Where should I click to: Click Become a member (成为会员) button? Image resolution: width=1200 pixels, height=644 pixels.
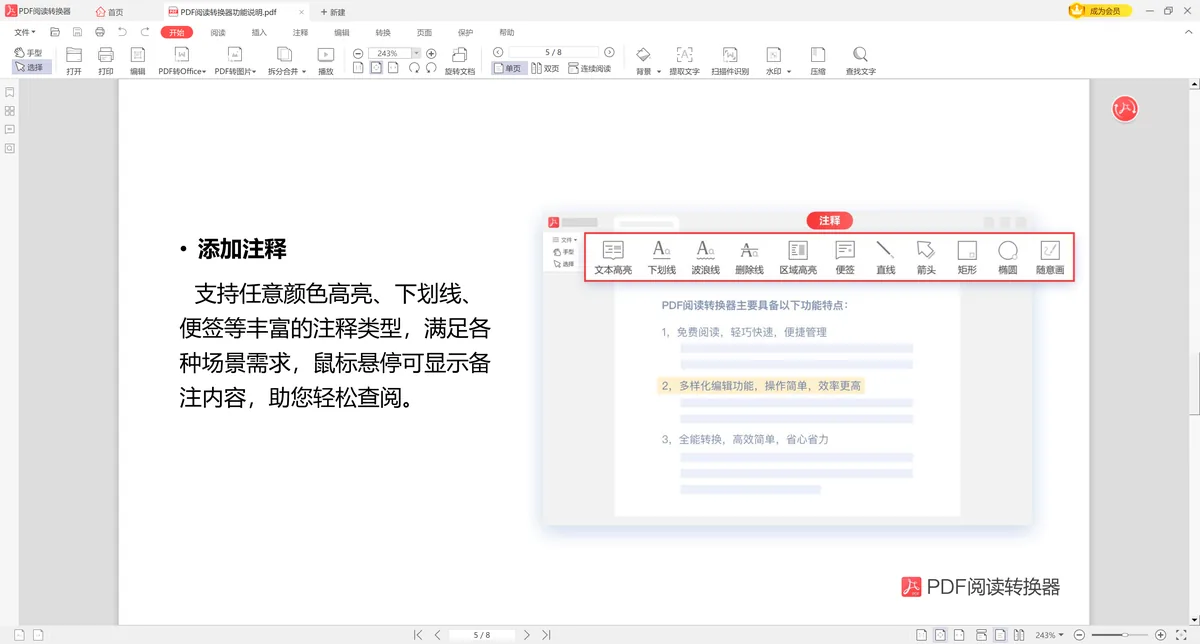click(1101, 11)
